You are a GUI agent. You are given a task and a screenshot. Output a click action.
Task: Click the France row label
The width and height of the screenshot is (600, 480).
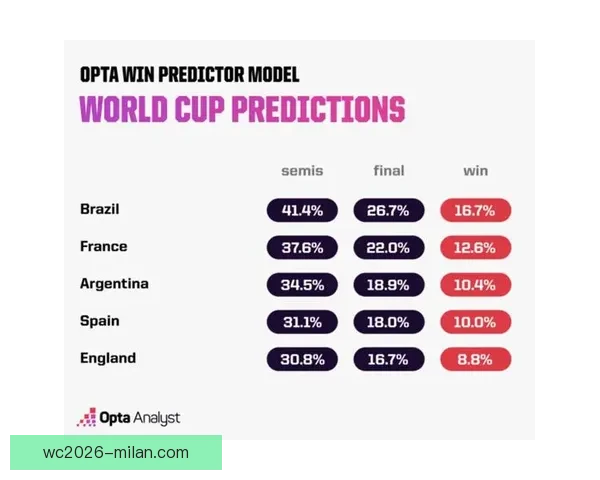104,246
